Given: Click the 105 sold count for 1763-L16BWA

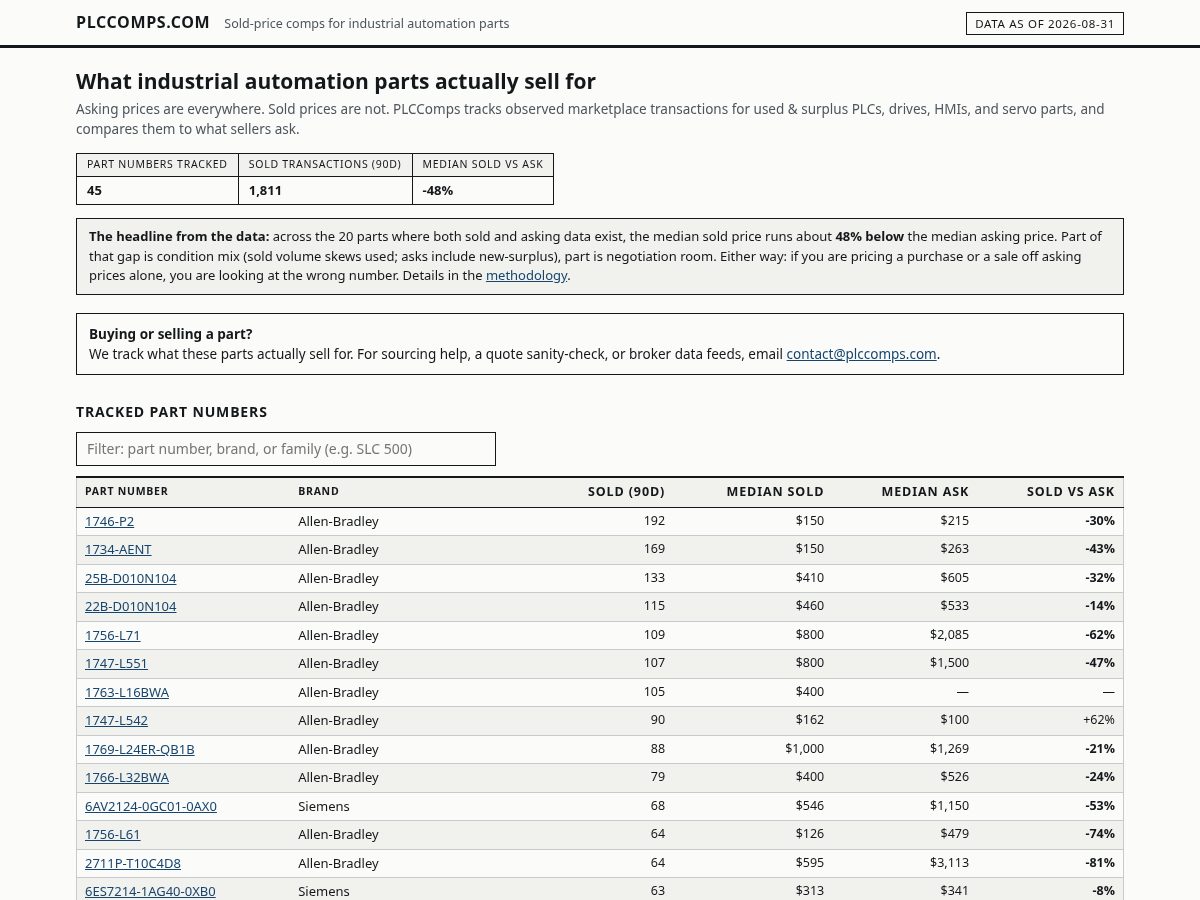Looking at the screenshot, I should click(x=654, y=692).
